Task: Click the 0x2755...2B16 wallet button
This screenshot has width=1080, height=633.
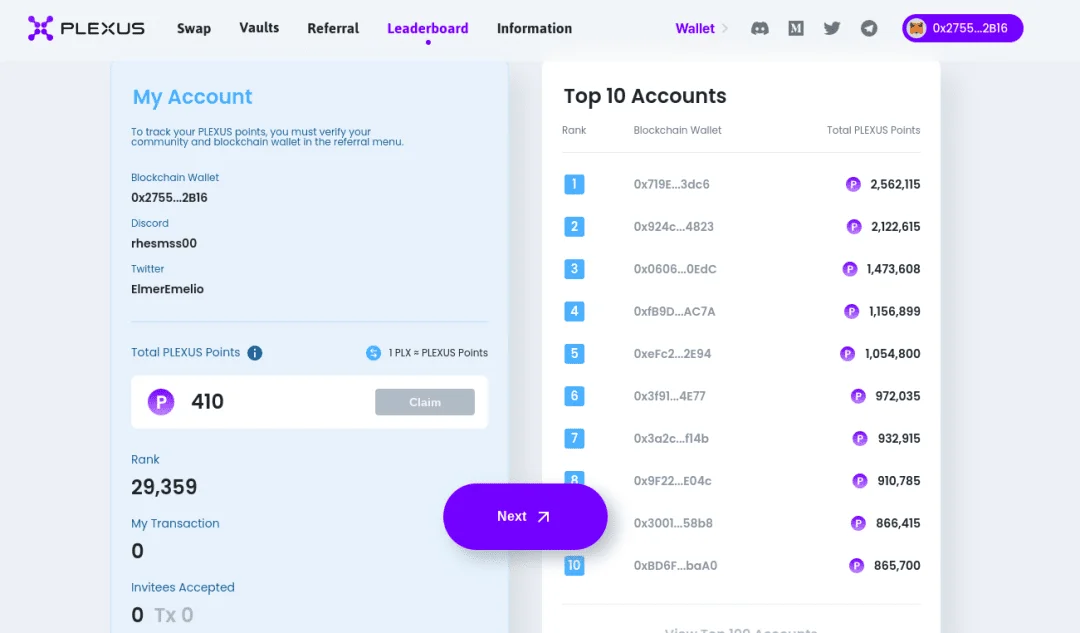Action: [962, 28]
